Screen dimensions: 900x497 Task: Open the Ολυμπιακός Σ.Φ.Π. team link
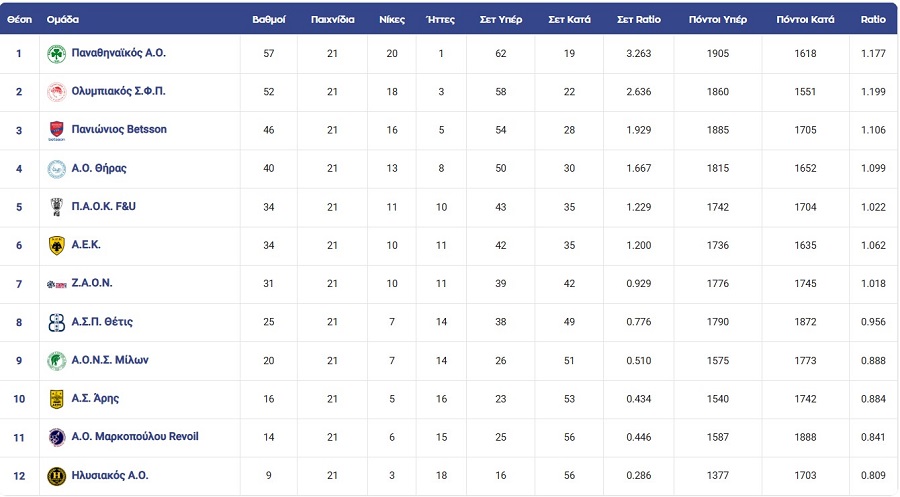point(118,91)
